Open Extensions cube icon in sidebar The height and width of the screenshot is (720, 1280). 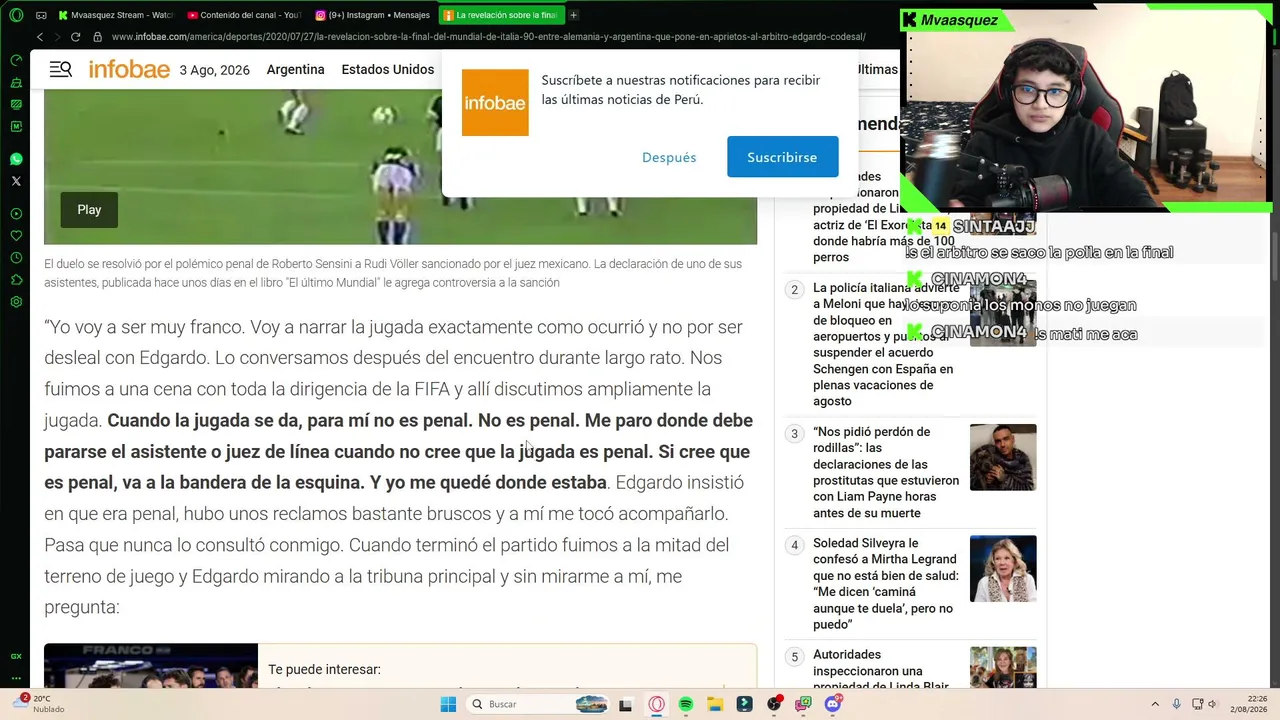(16, 280)
